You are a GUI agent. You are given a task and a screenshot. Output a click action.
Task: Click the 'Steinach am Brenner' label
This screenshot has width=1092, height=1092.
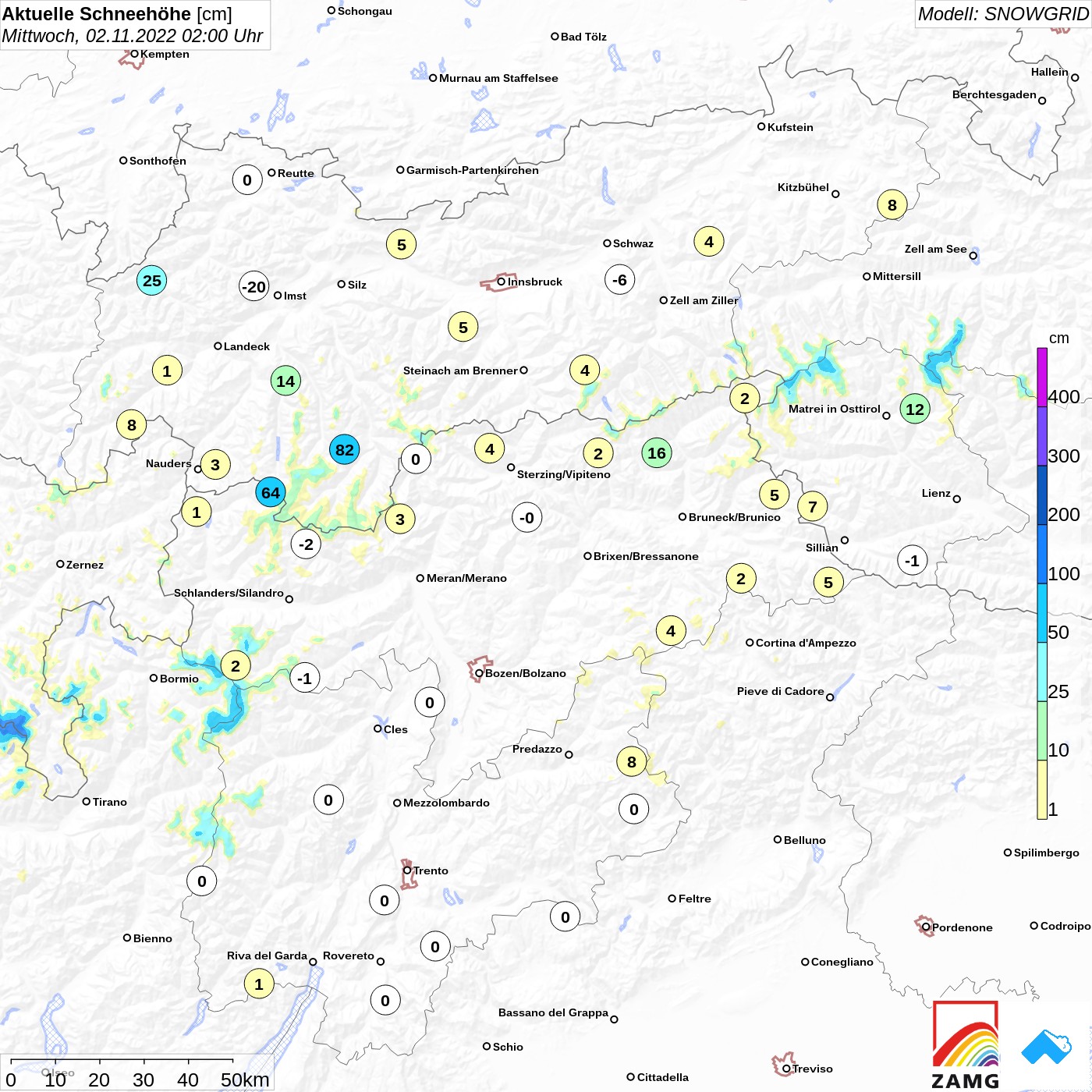460,370
